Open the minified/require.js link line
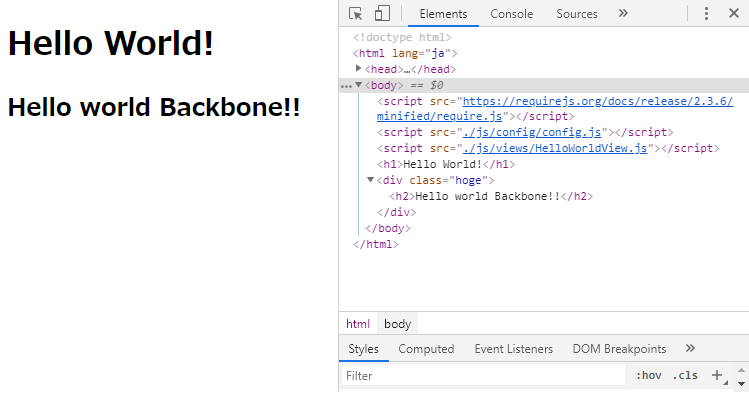This screenshot has width=749, height=394. (439, 116)
